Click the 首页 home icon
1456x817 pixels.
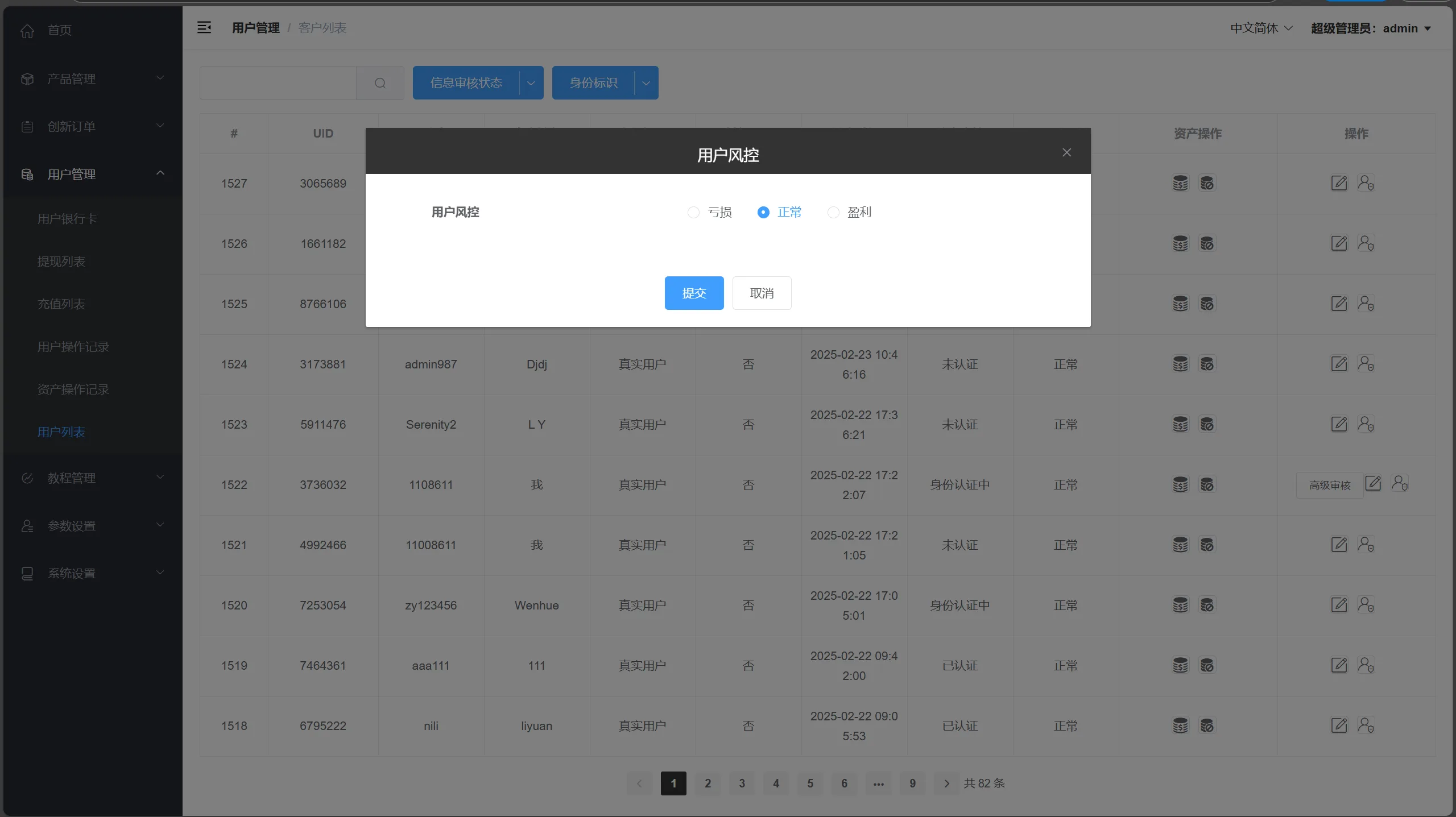[x=27, y=31]
